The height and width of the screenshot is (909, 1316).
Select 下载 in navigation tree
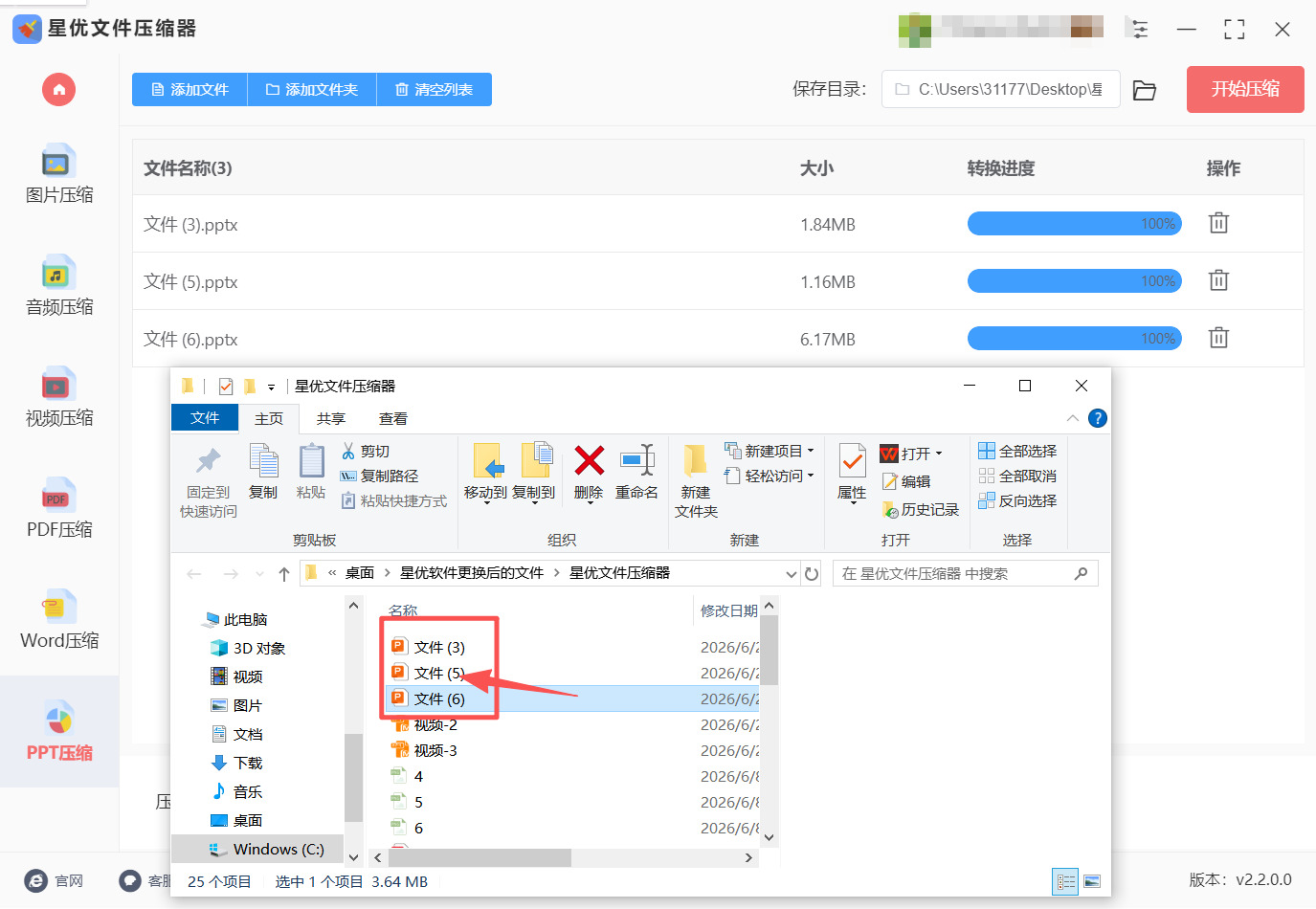click(x=236, y=764)
